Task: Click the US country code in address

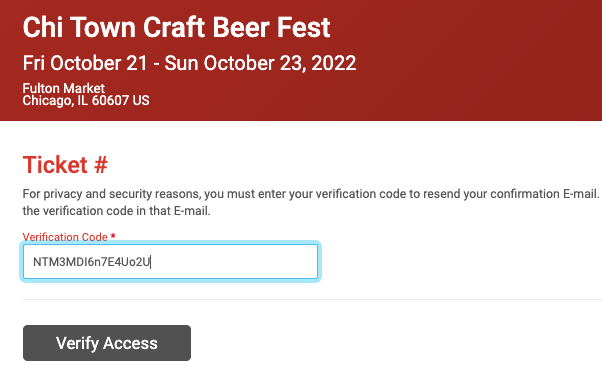Action: coord(141,101)
